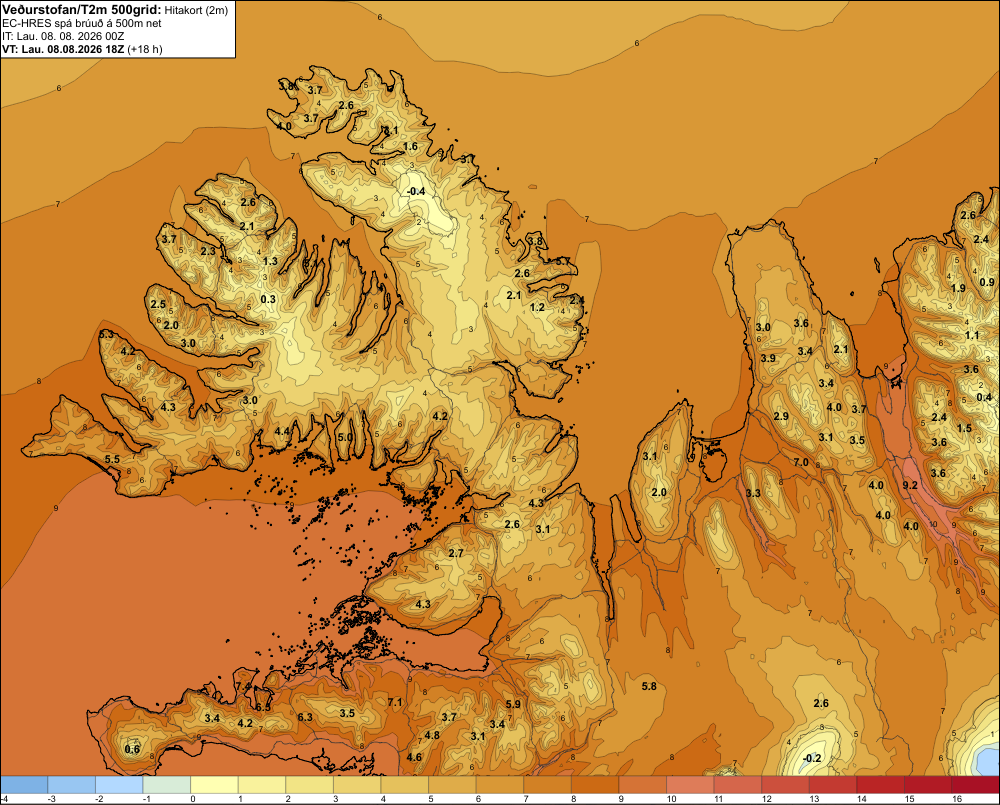Click the 9.2 temperature value label
The height and width of the screenshot is (805, 1000).
[x=910, y=485]
